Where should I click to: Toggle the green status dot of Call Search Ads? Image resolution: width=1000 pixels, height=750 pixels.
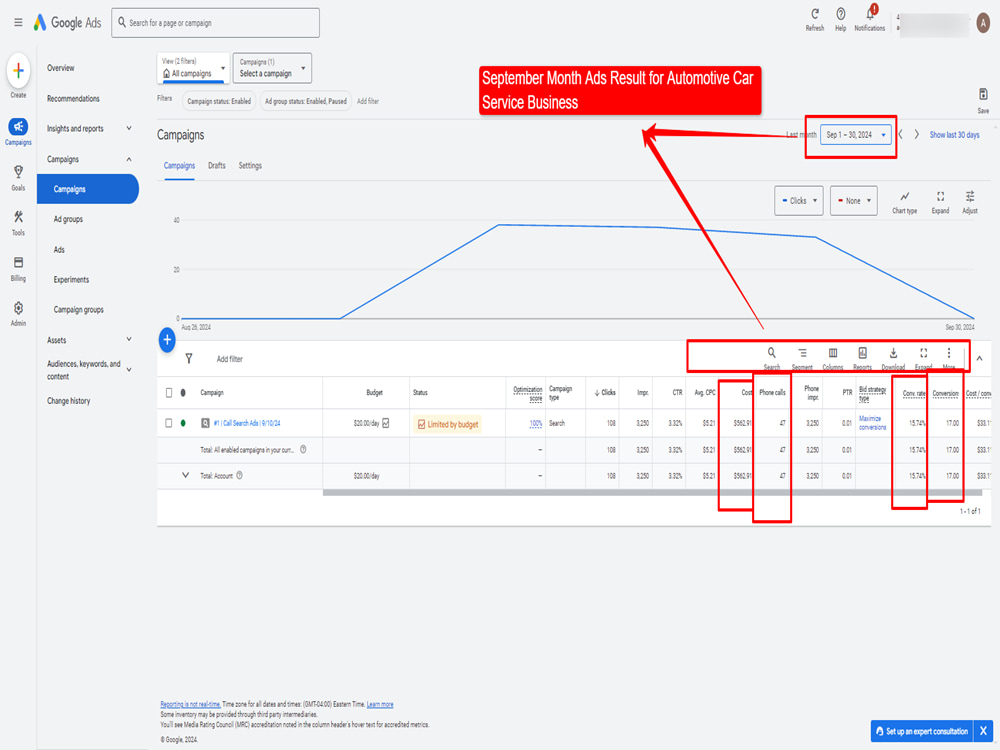pos(183,423)
